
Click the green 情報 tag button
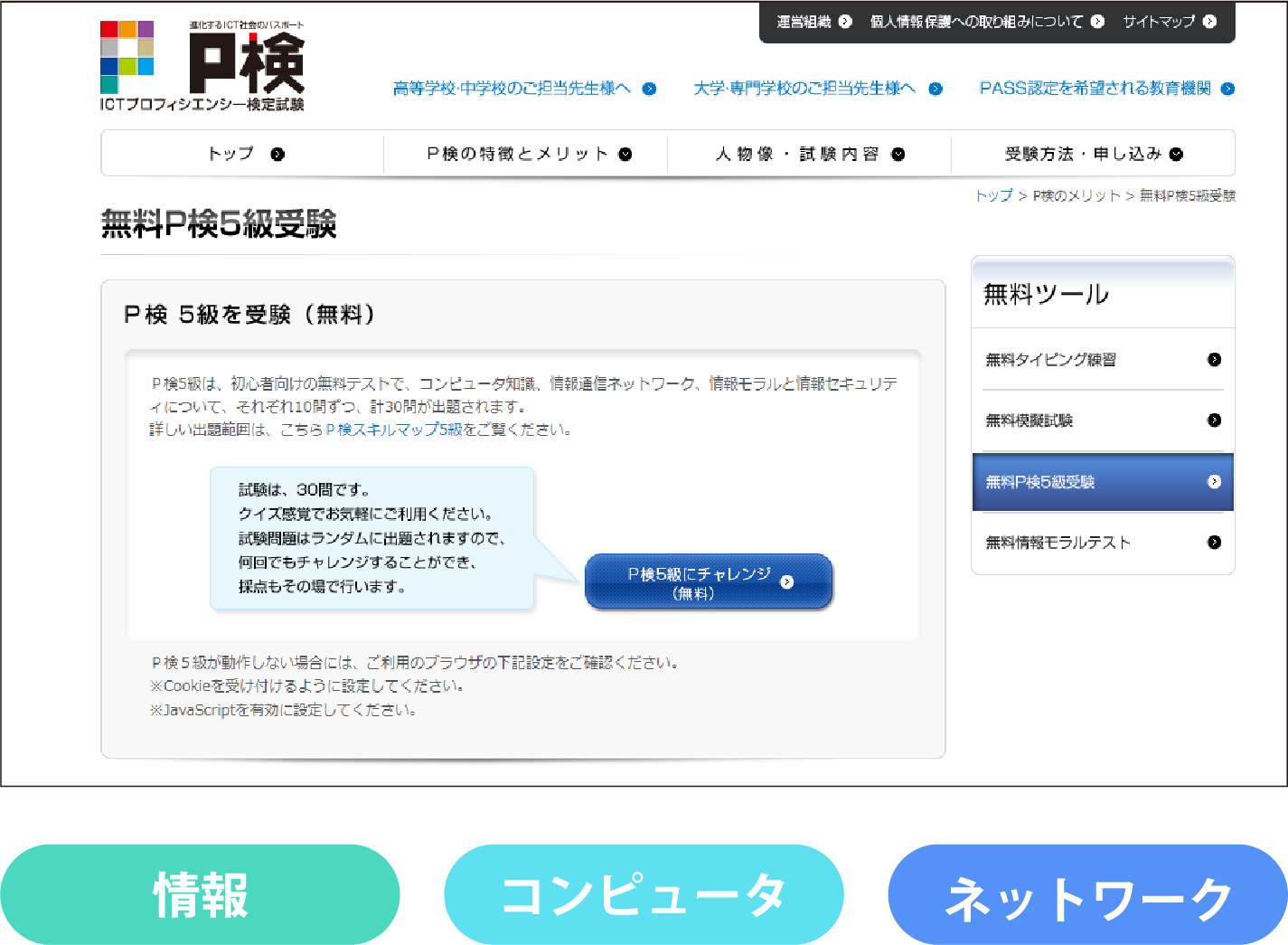200,895
